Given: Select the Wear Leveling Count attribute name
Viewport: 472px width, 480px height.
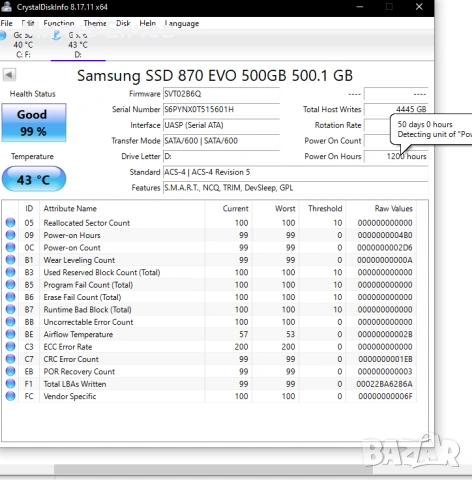Looking at the screenshot, I should [79, 260].
